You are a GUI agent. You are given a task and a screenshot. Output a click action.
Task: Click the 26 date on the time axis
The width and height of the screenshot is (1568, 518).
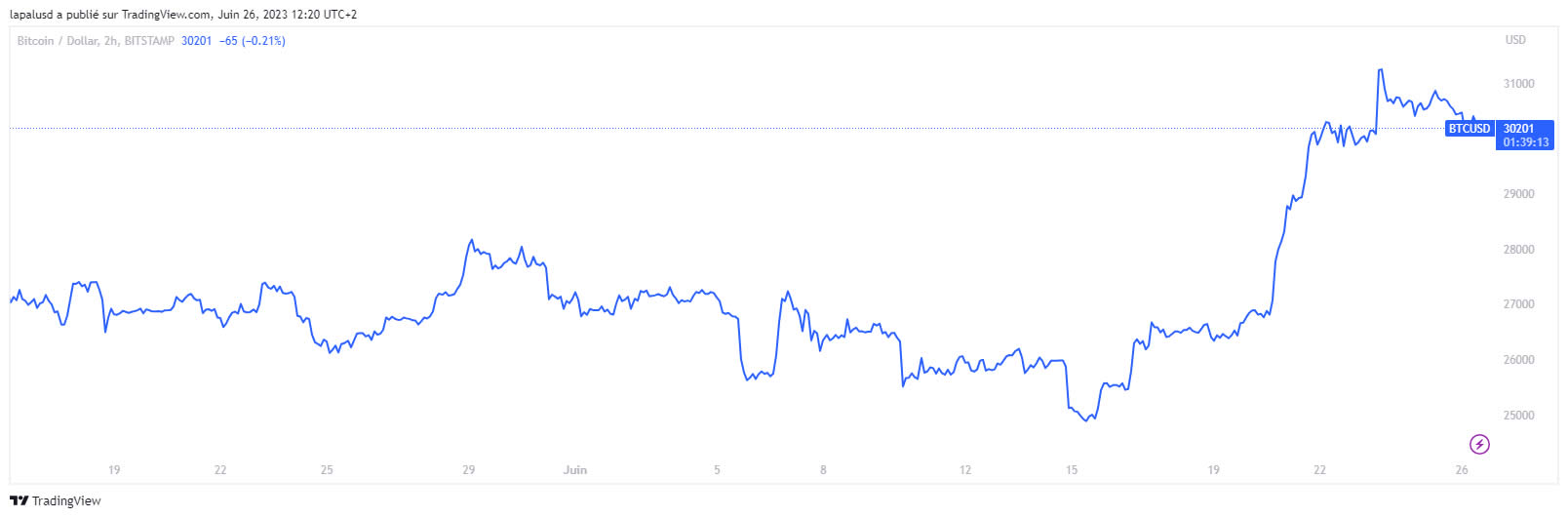coord(1461,470)
